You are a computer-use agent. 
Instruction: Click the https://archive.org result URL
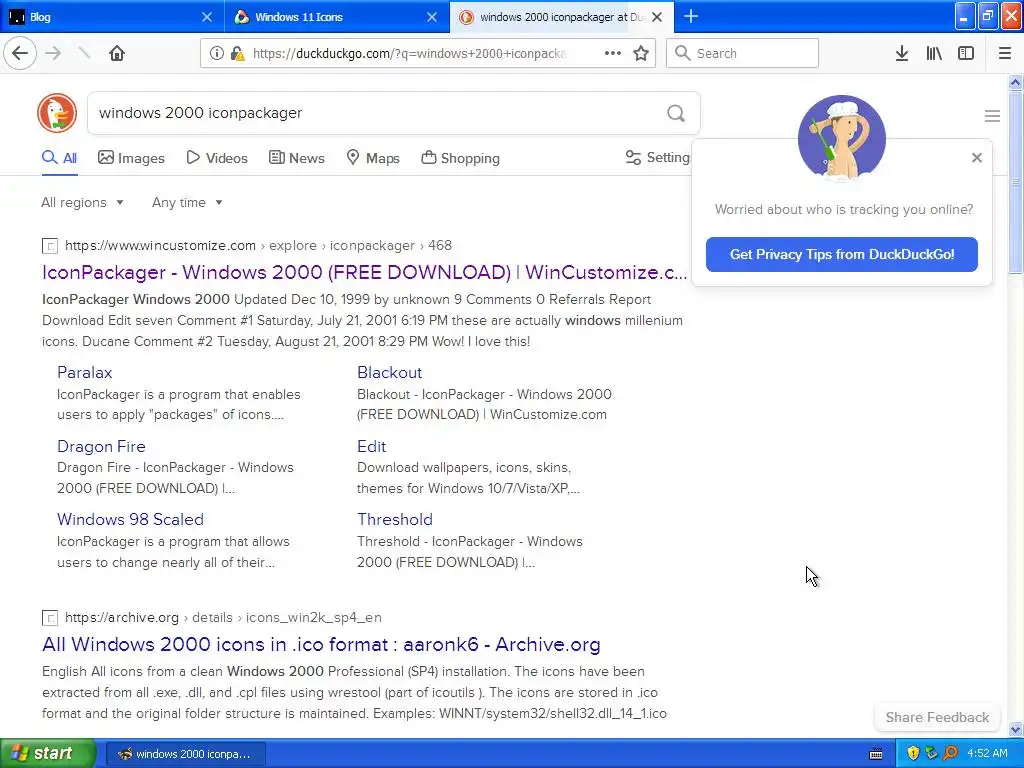121,617
